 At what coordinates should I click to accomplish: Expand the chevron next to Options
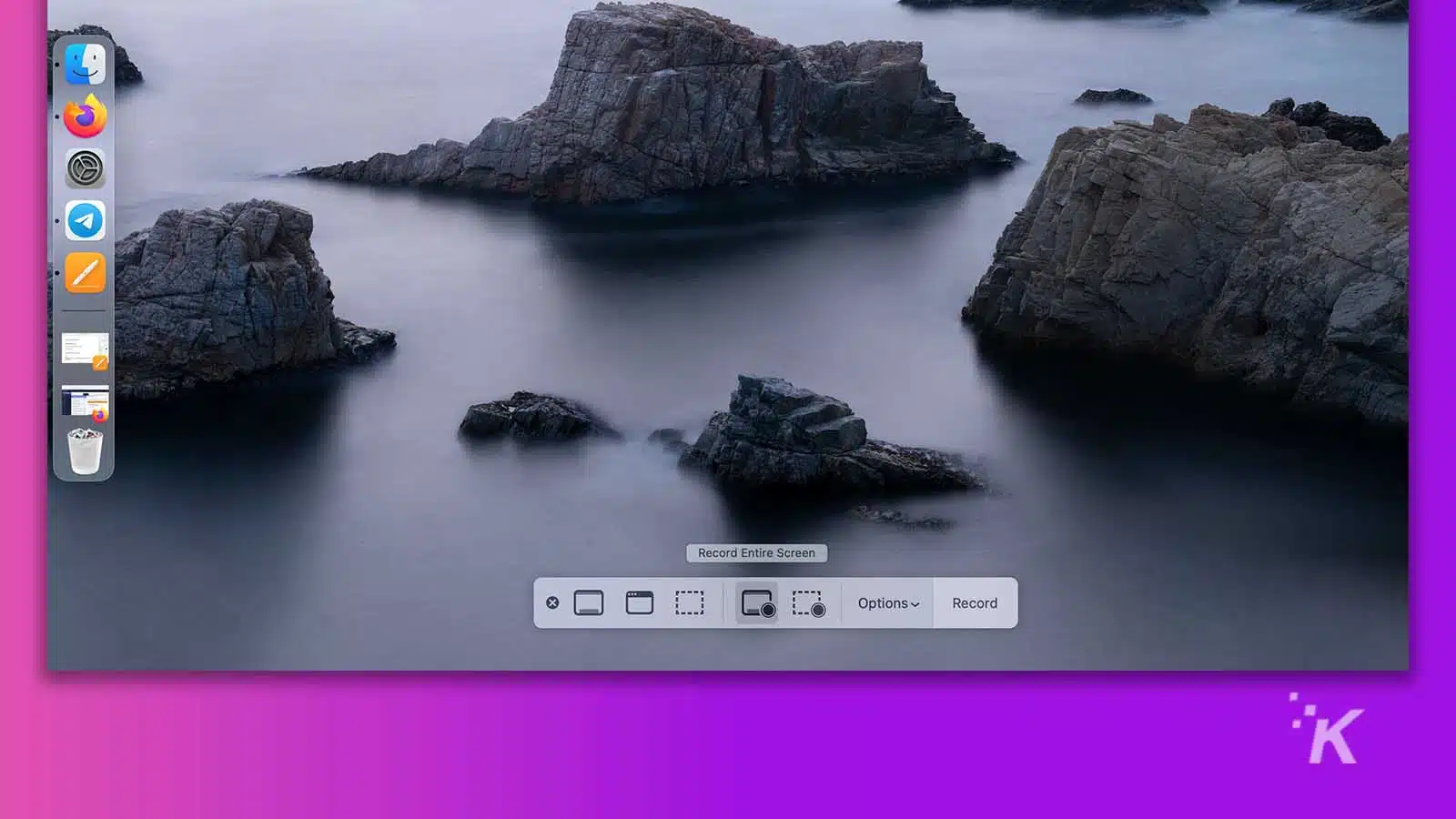tap(915, 602)
